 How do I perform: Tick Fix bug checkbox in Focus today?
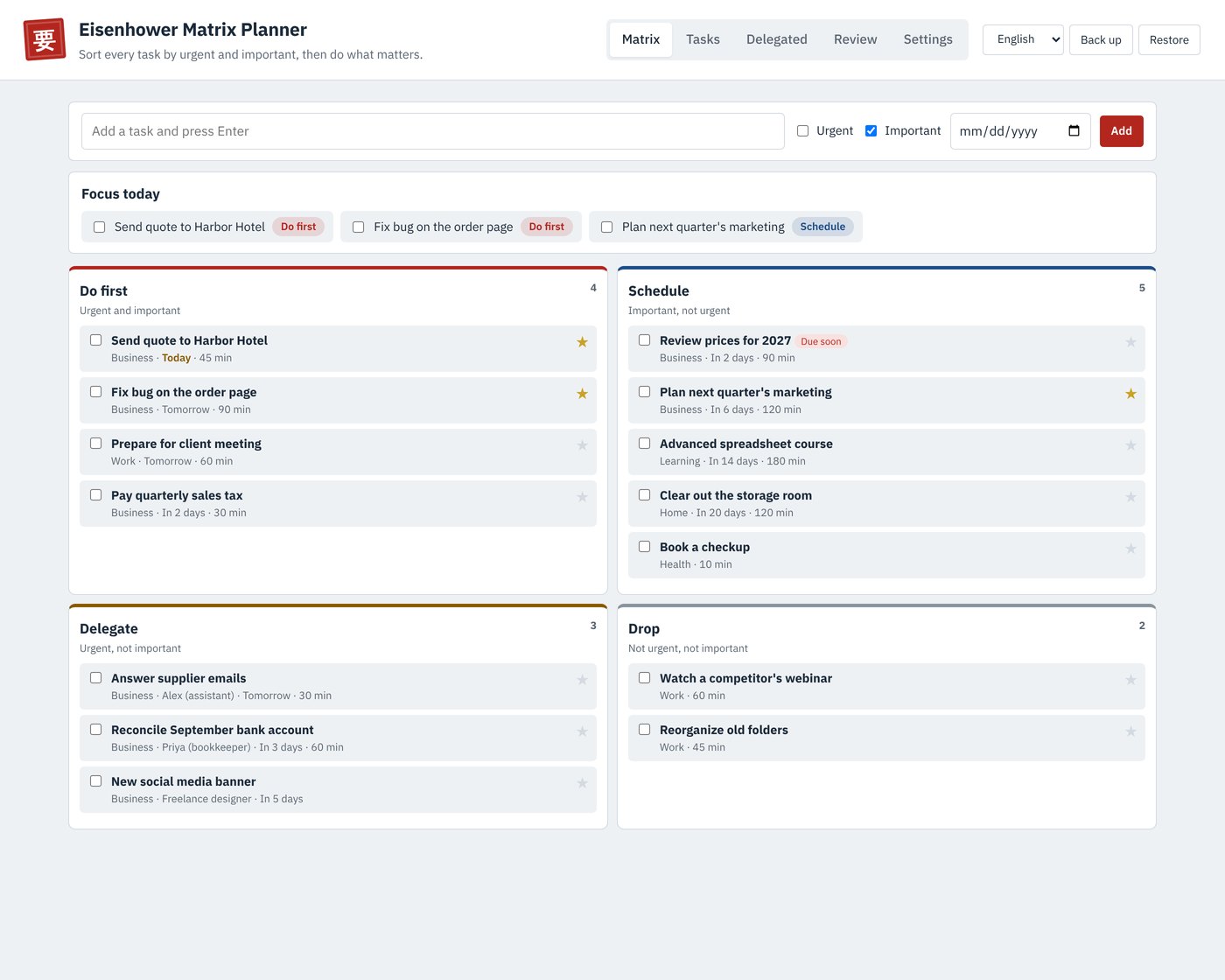tap(359, 227)
